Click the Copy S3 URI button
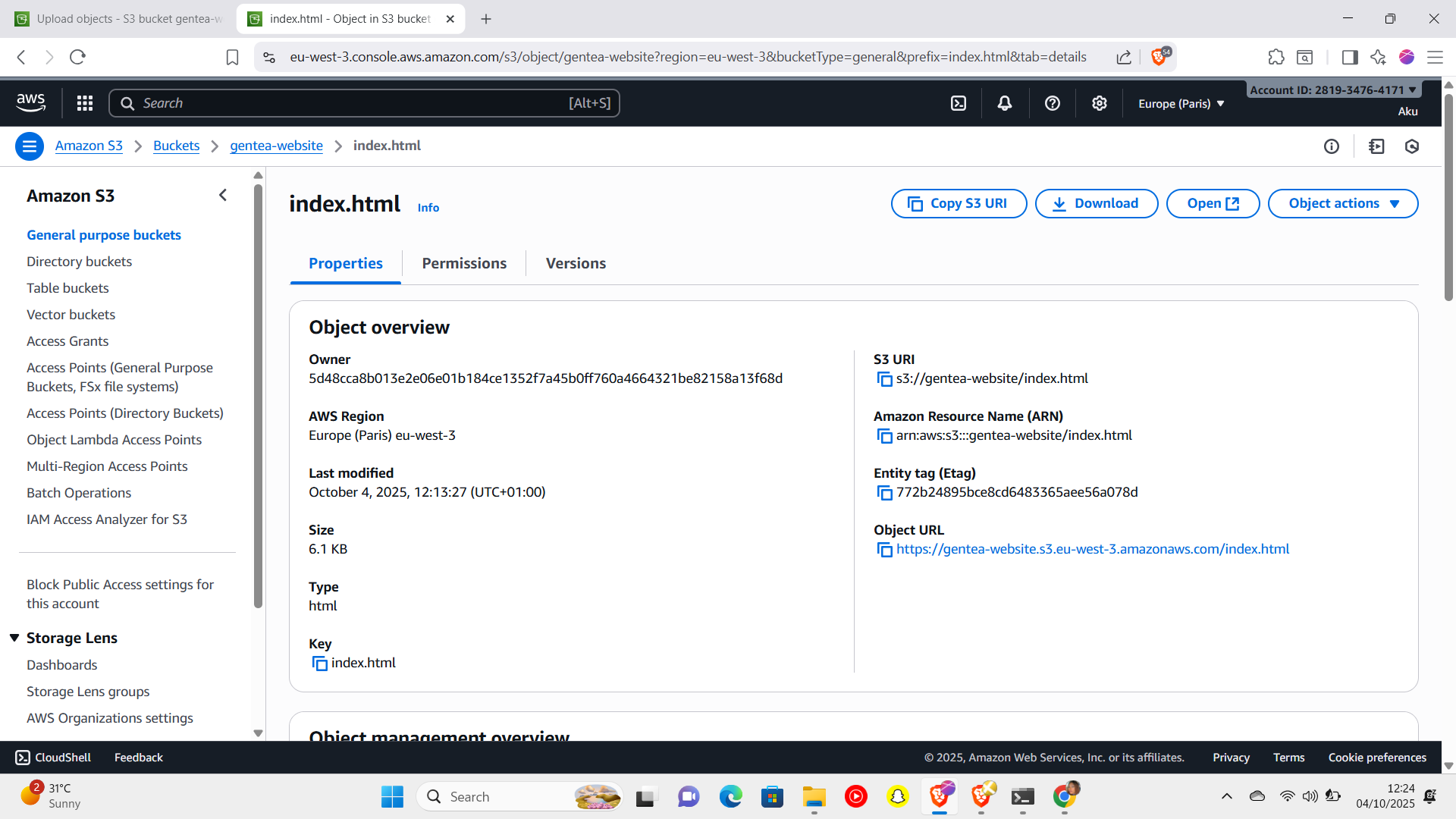The width and height of the screenshot is (1456, 819). tap(959, 203)
